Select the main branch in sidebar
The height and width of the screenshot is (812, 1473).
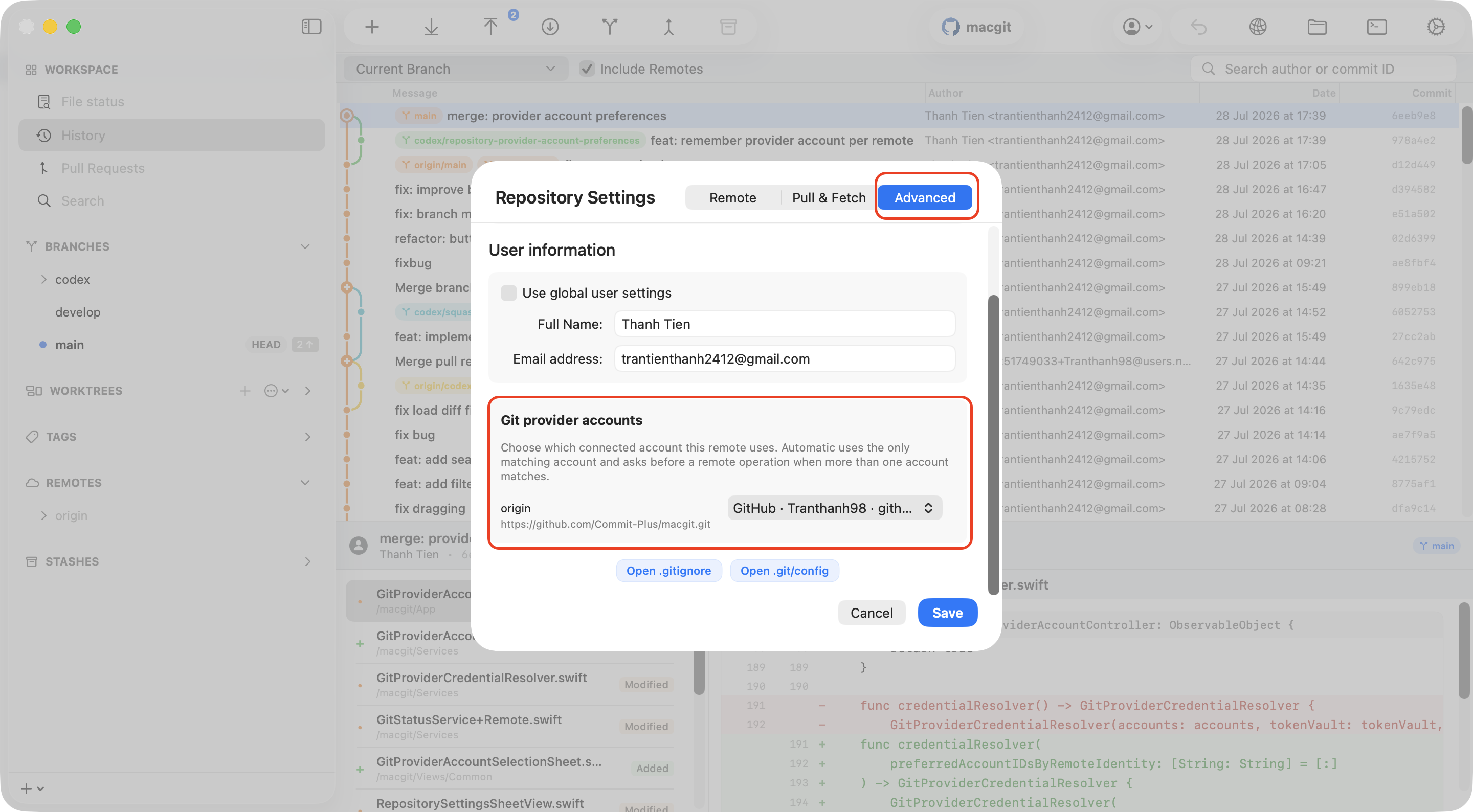pyautogui.click(x=69, y=345)
